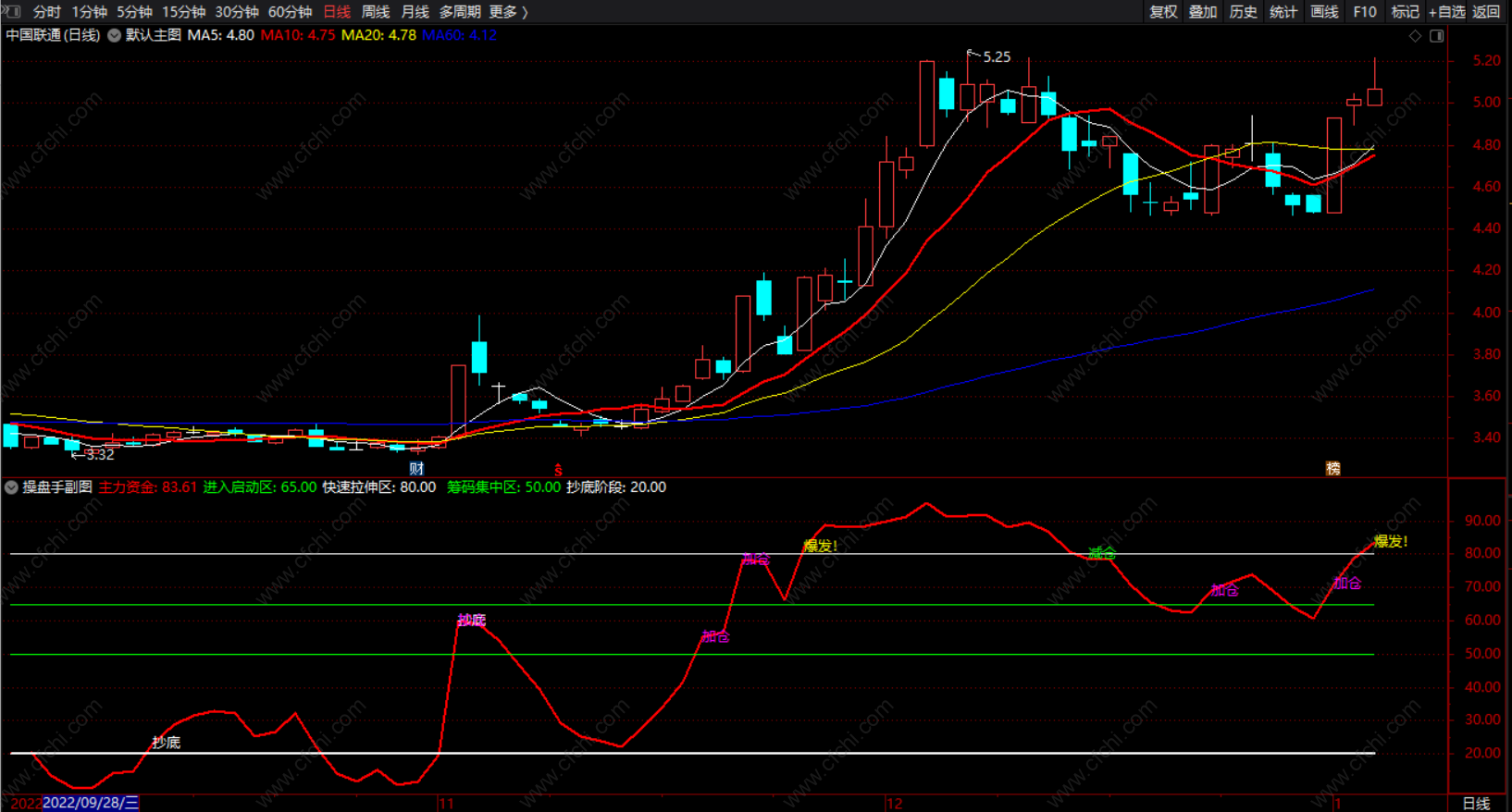Image resolution: width=1512 pixels, height=812 pixels.
Task: Click the yellow MA20: 4.78 label
Action: [378, 35]
